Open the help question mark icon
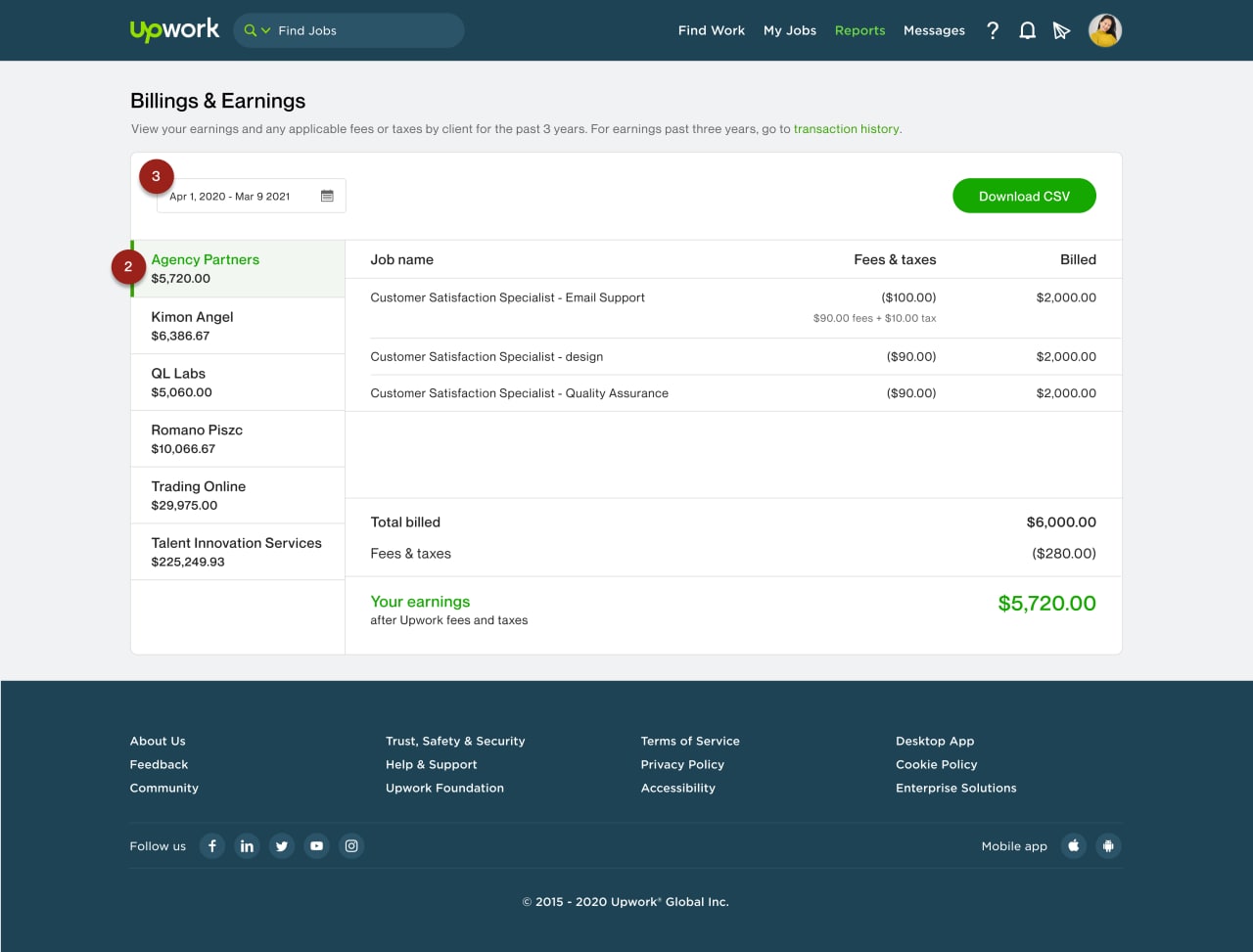Image resolution: width=1253 pixels, height=952 pixels. click(x=993, y=30)
